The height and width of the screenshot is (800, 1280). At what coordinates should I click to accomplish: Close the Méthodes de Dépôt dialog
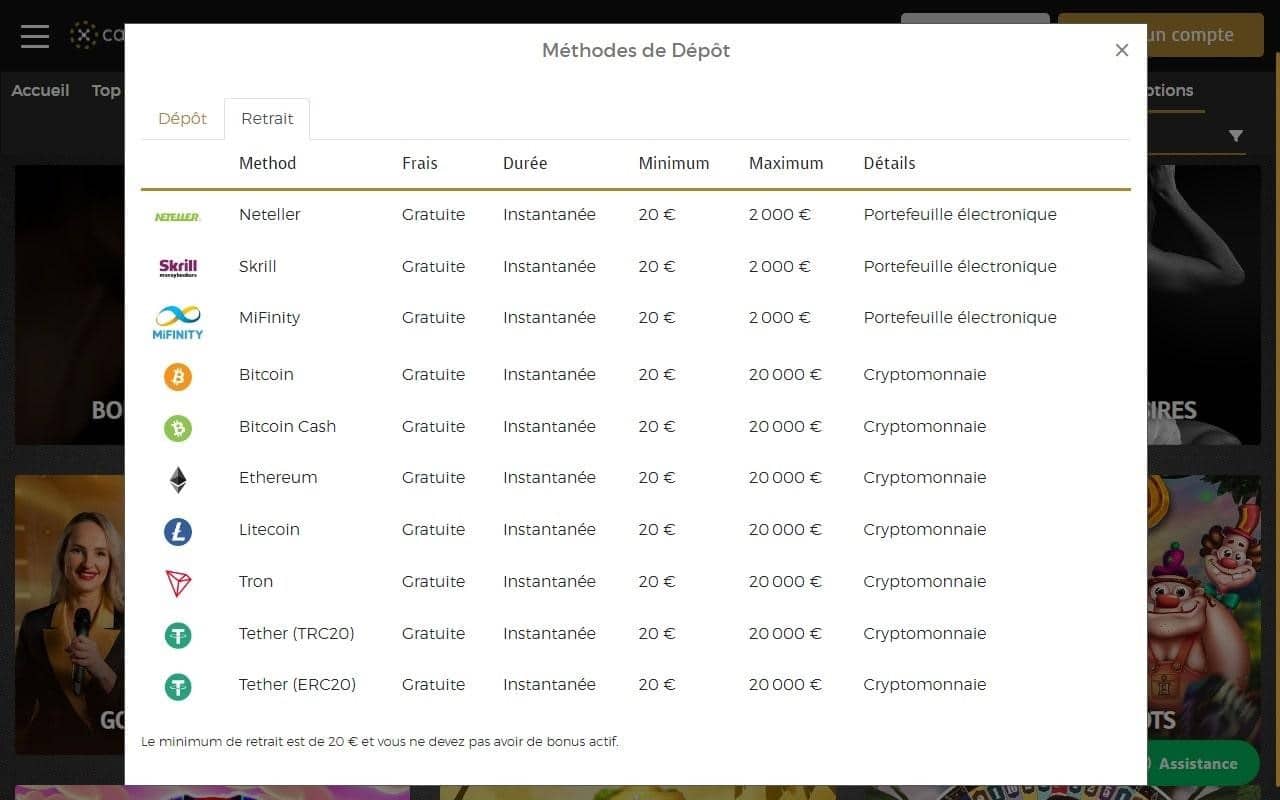1122,50
